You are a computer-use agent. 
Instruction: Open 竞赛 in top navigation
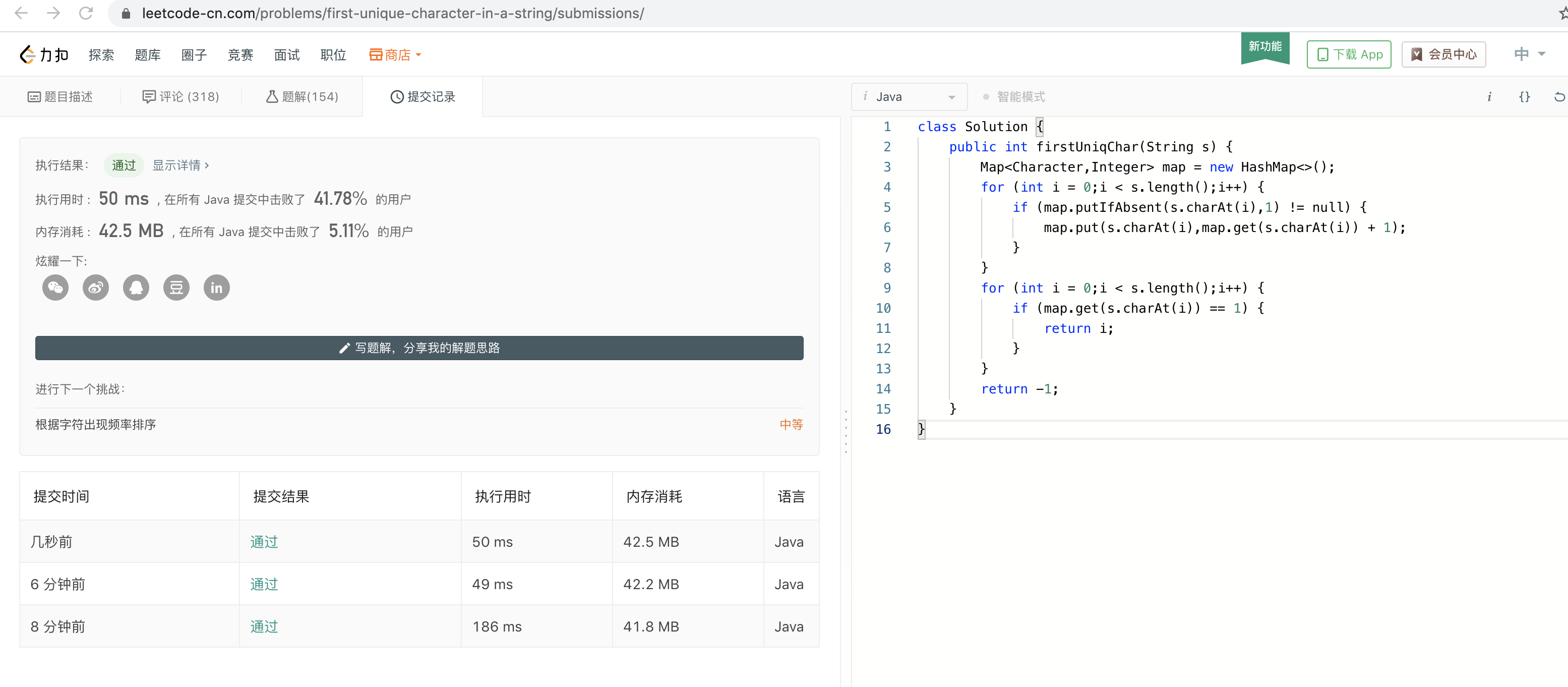(240, 55)
